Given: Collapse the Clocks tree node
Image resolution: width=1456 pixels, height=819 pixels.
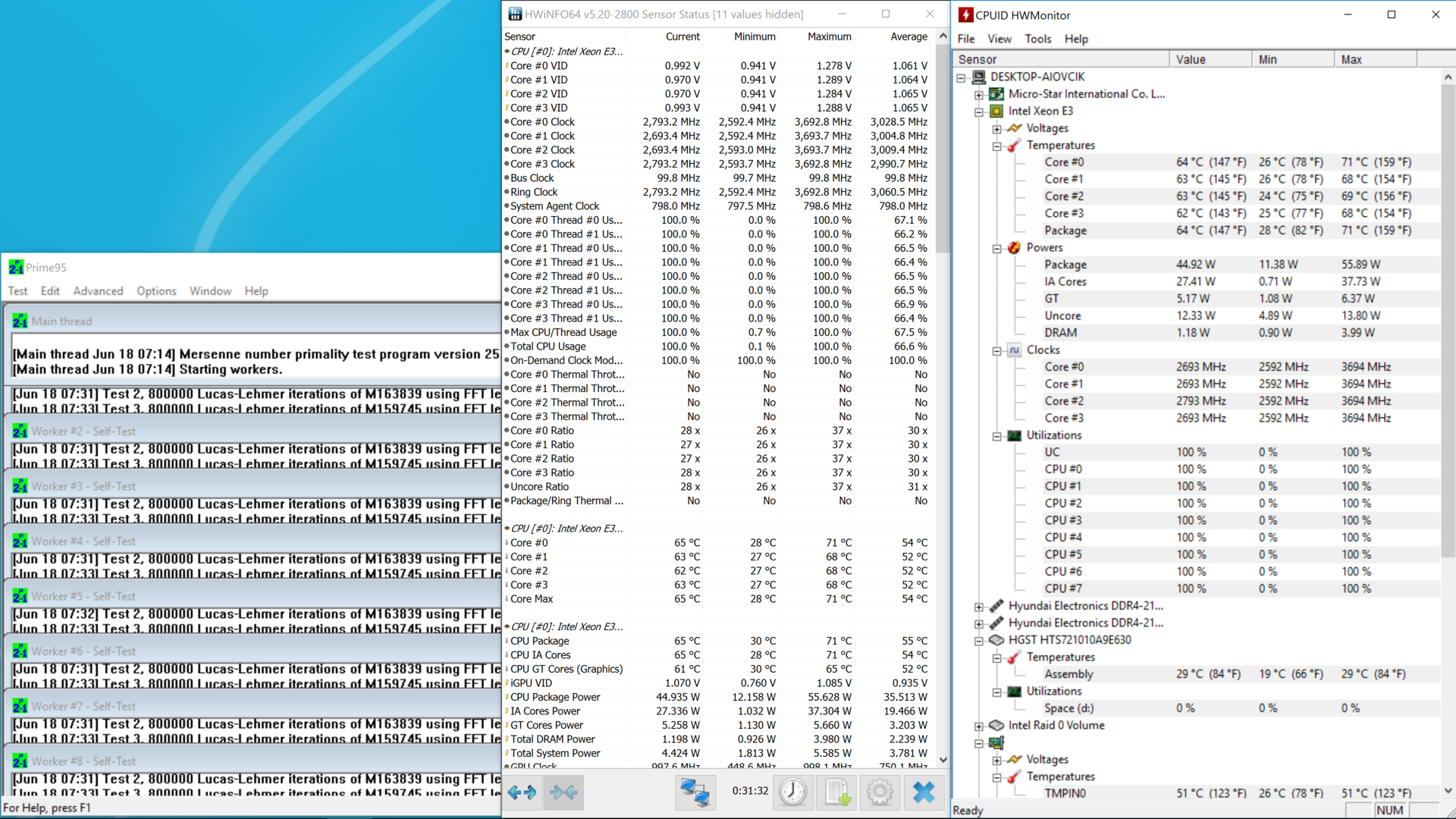Looking at the screenshot, I should (x=996, y=350).
